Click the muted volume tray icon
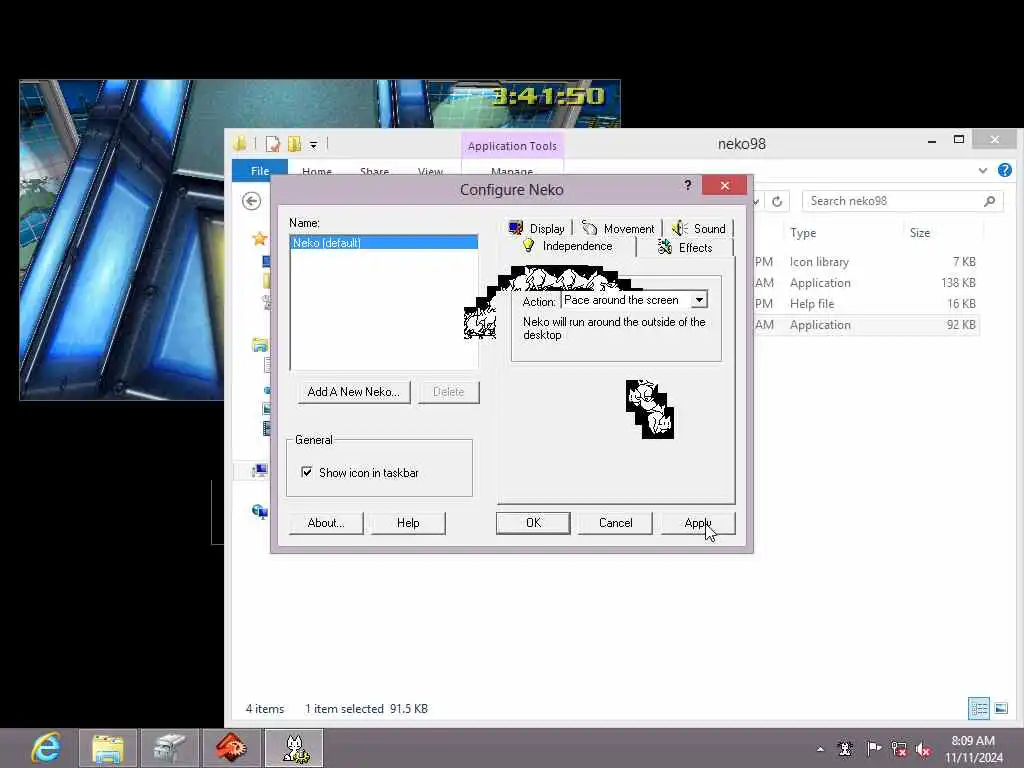 pos(923,750)
